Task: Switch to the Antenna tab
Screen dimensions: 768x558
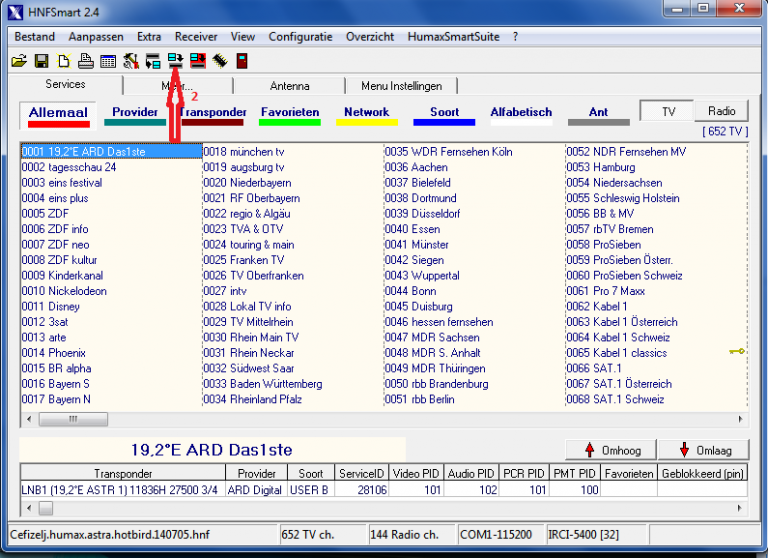Action: pos(290,86)
